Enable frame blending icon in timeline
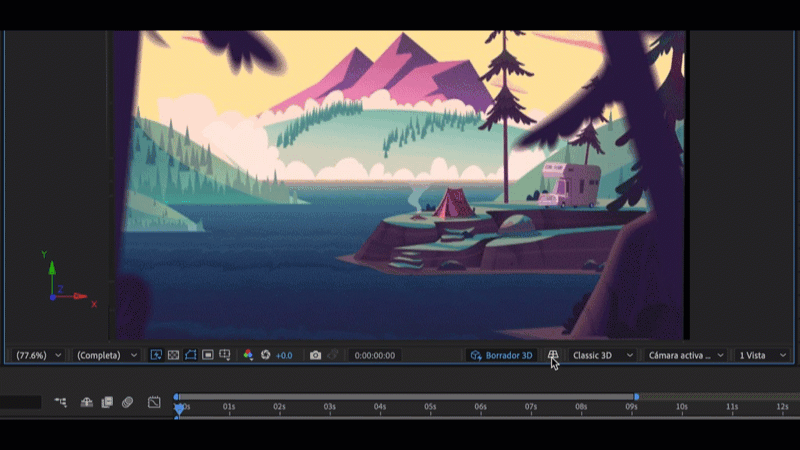 tap(107, 402)
